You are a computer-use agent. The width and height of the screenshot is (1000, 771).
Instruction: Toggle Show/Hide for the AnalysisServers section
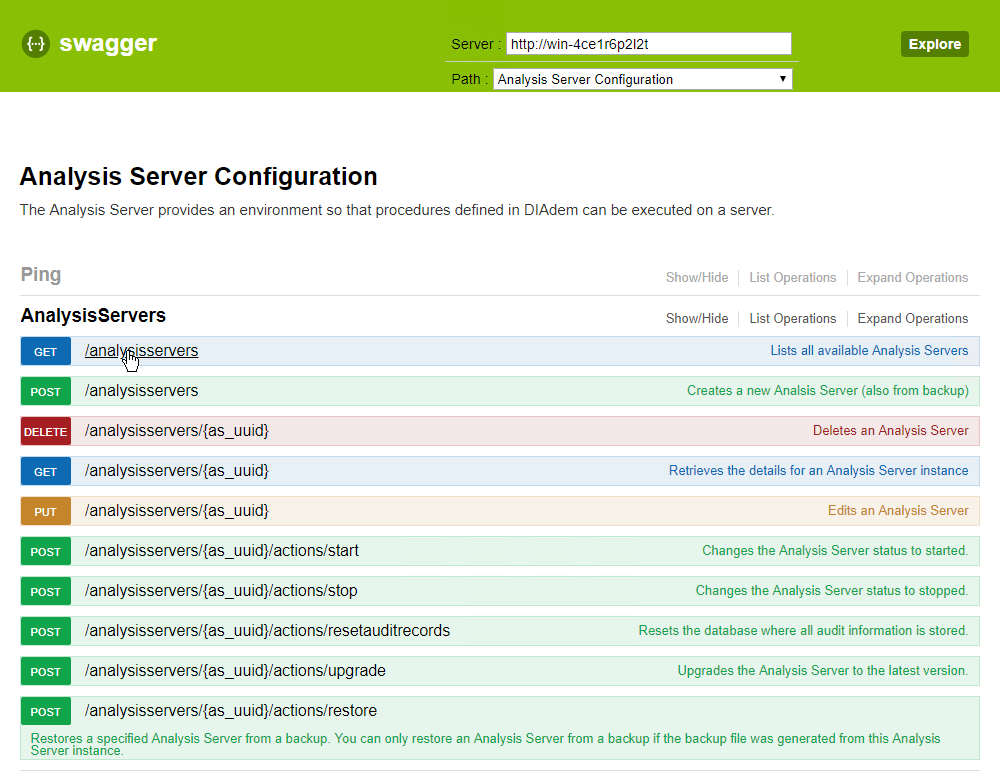point(696,319)
